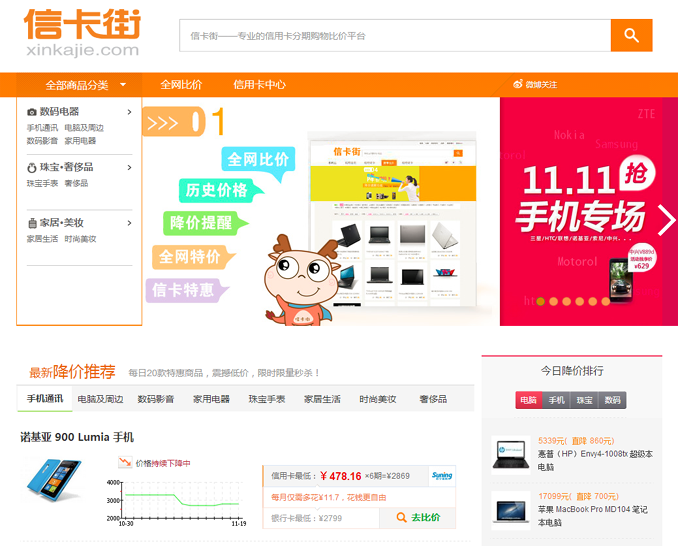Switch to the 家居生活 tab
This screenshot has height=546, width=678.
click(x=322, y=399)
